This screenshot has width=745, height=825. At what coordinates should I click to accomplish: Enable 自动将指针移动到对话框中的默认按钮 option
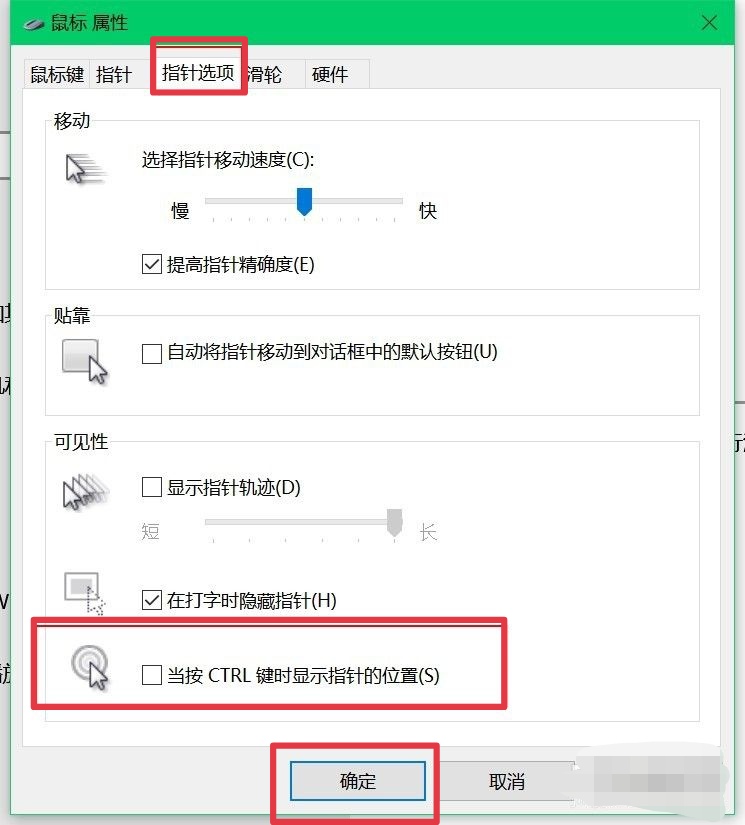coord(152,354)
